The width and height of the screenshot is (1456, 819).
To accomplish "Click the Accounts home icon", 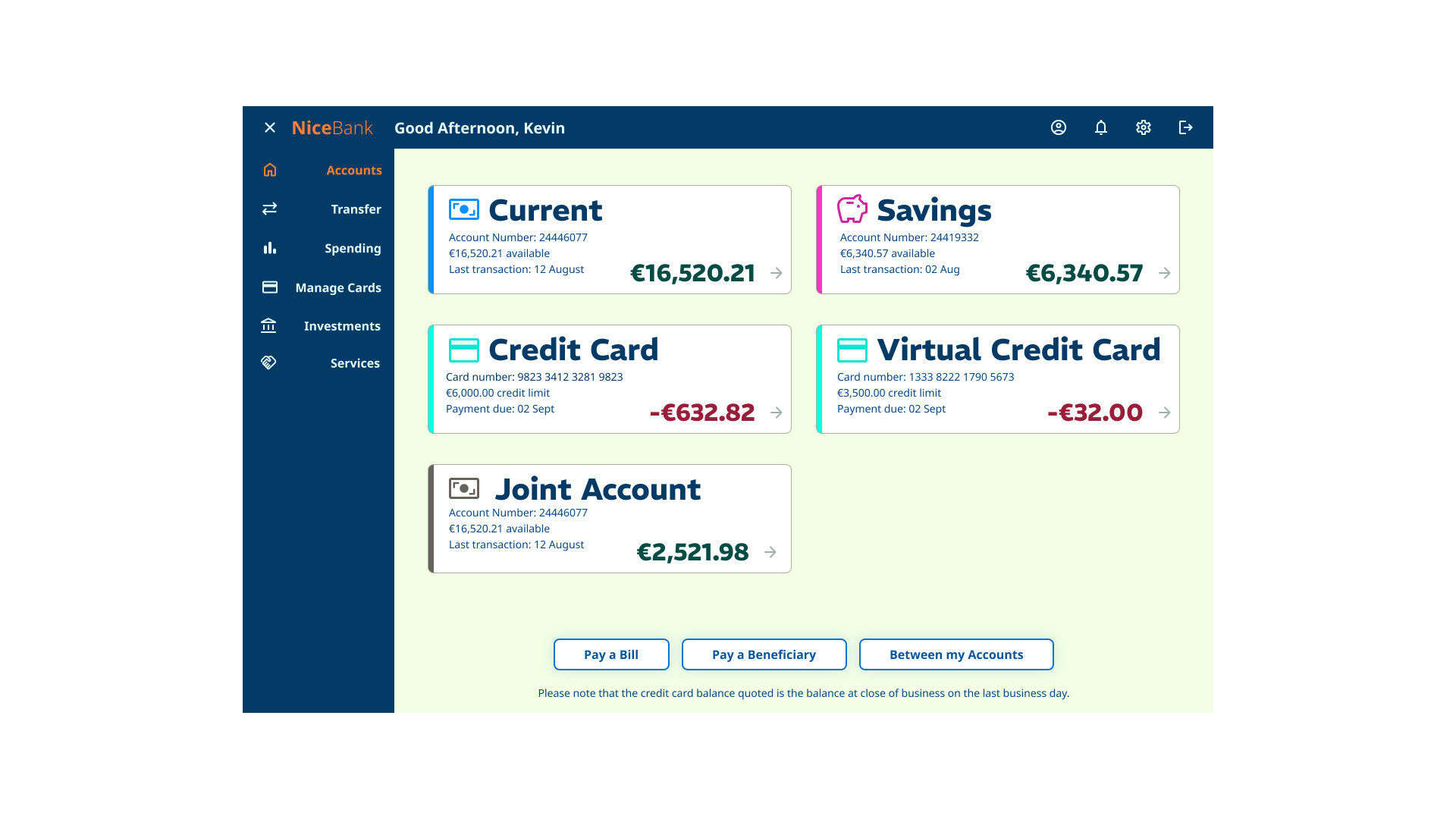I will (270, 170).
